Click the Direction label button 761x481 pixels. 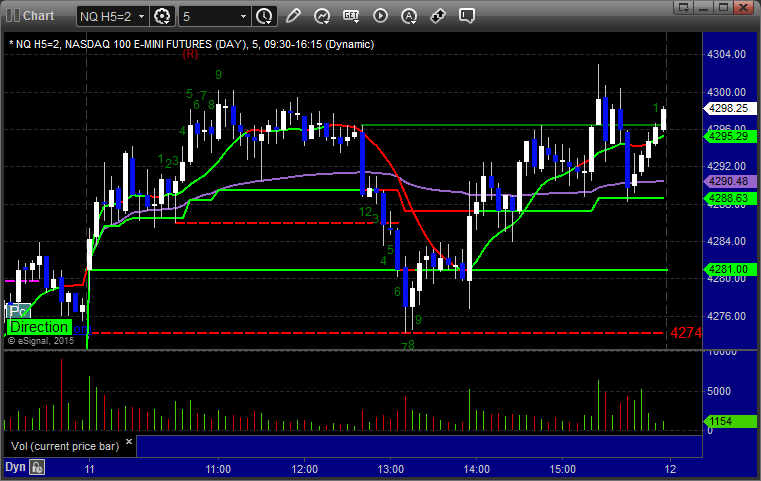pos(39,327)
